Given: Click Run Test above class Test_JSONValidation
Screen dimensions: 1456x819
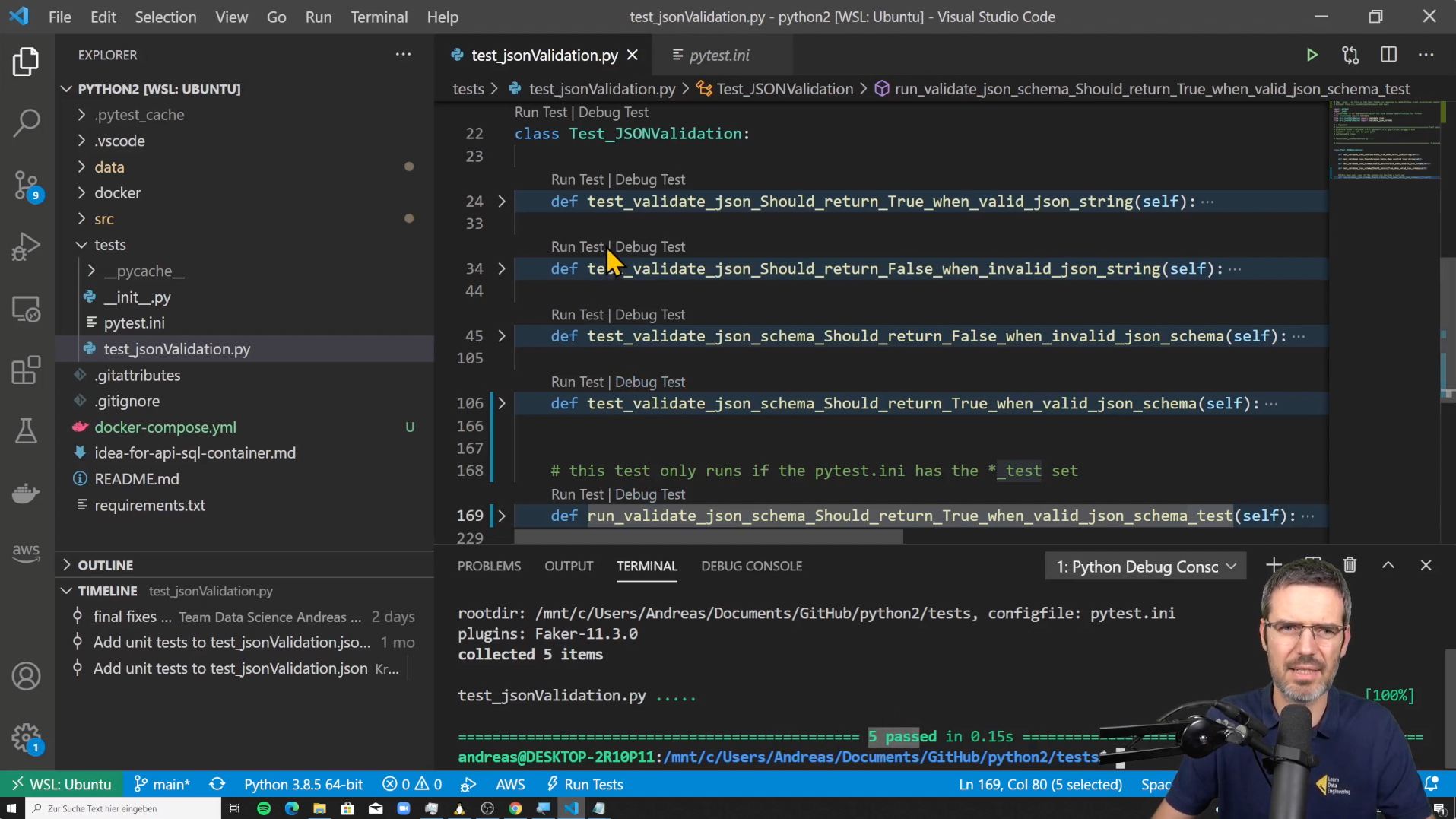Looking at the screenshot, I should click(x=541, y=113).
